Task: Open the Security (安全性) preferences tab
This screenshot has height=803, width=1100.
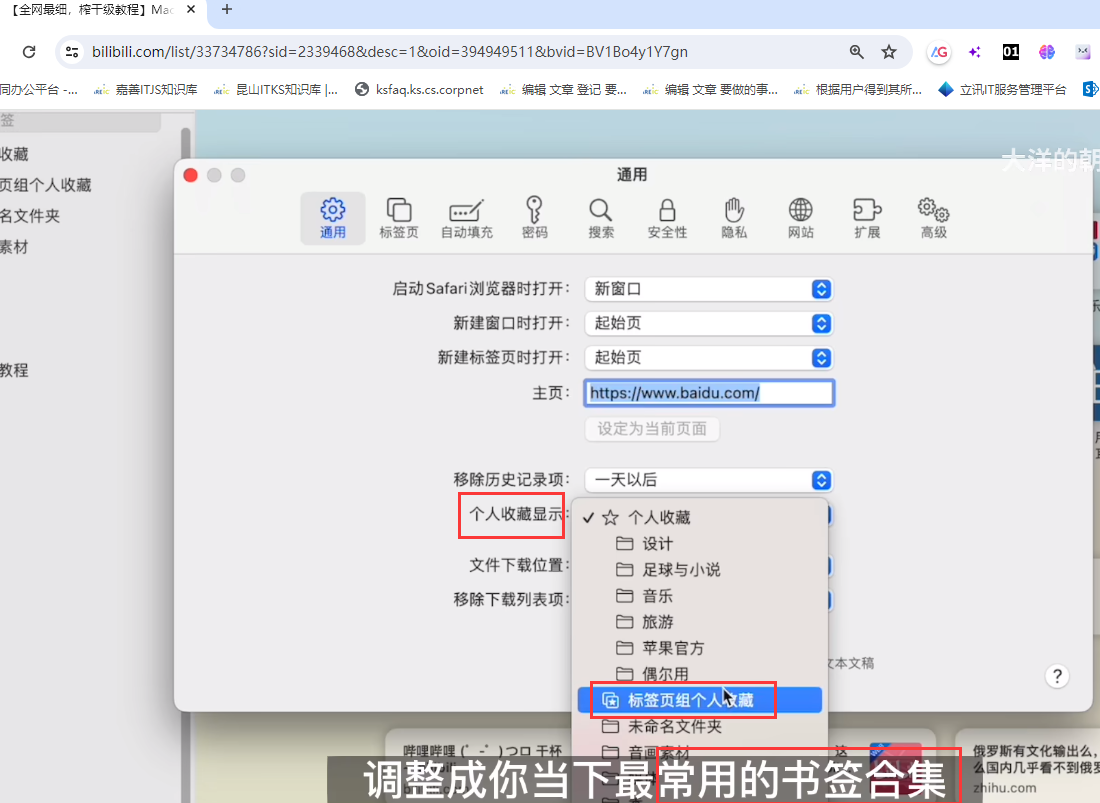Action: (667, 218)
